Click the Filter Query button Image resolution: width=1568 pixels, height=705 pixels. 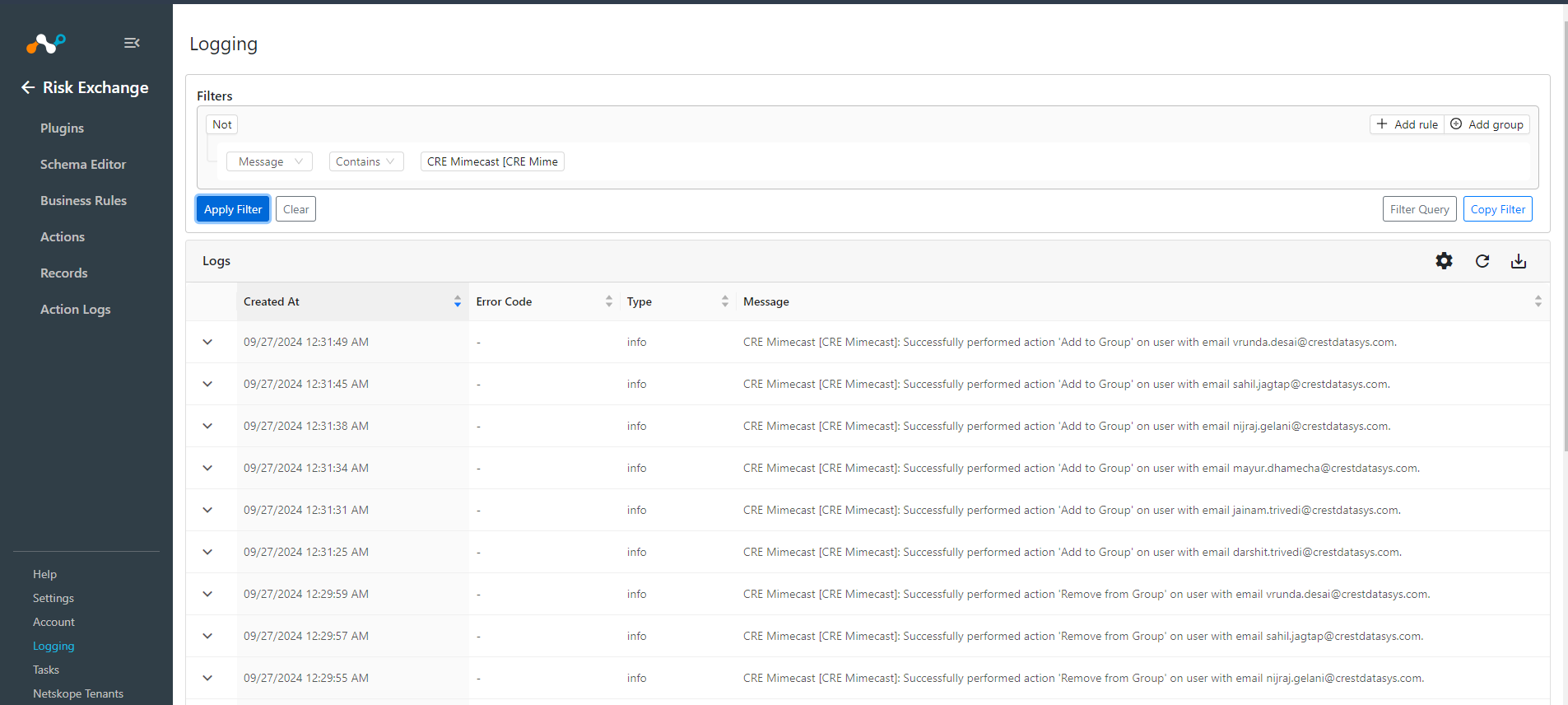[1419, 209]
